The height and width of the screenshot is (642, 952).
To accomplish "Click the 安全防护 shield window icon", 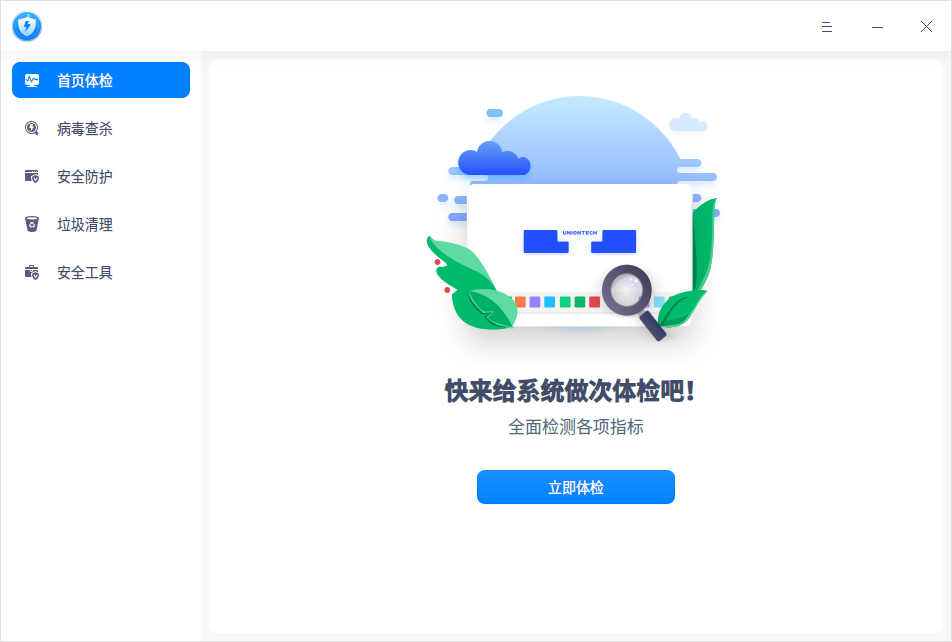I will tap(32, 176).
